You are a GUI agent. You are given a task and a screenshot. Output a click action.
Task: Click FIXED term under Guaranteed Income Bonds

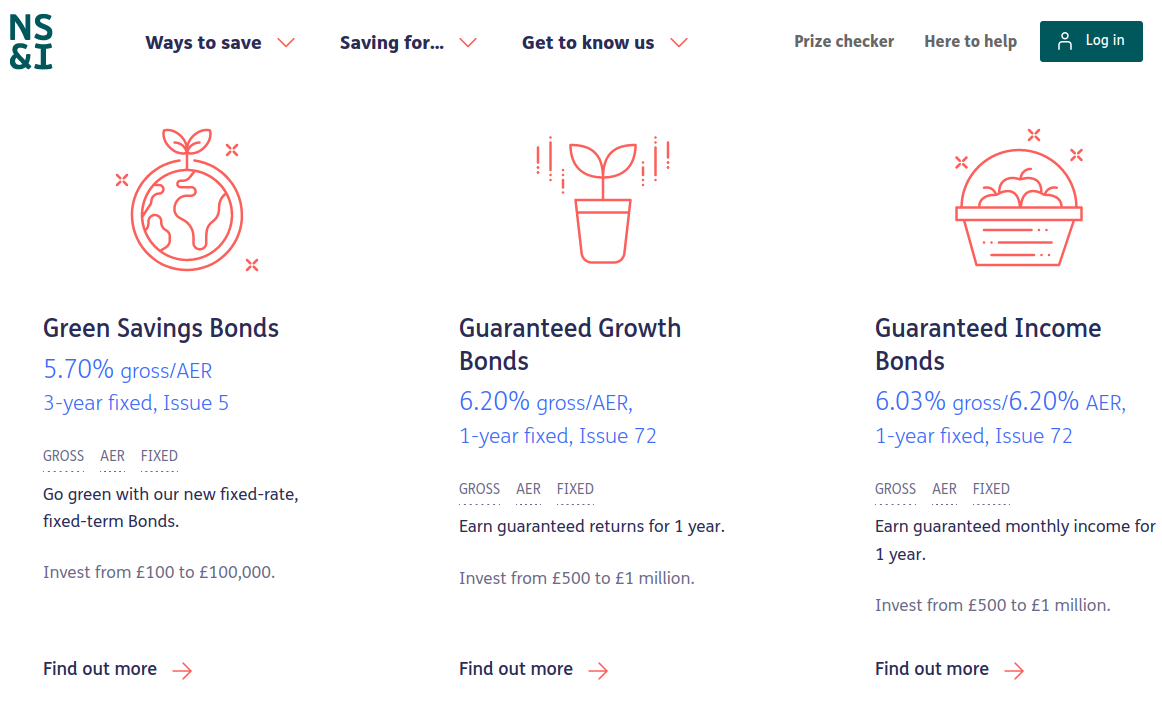click(991, 489)
